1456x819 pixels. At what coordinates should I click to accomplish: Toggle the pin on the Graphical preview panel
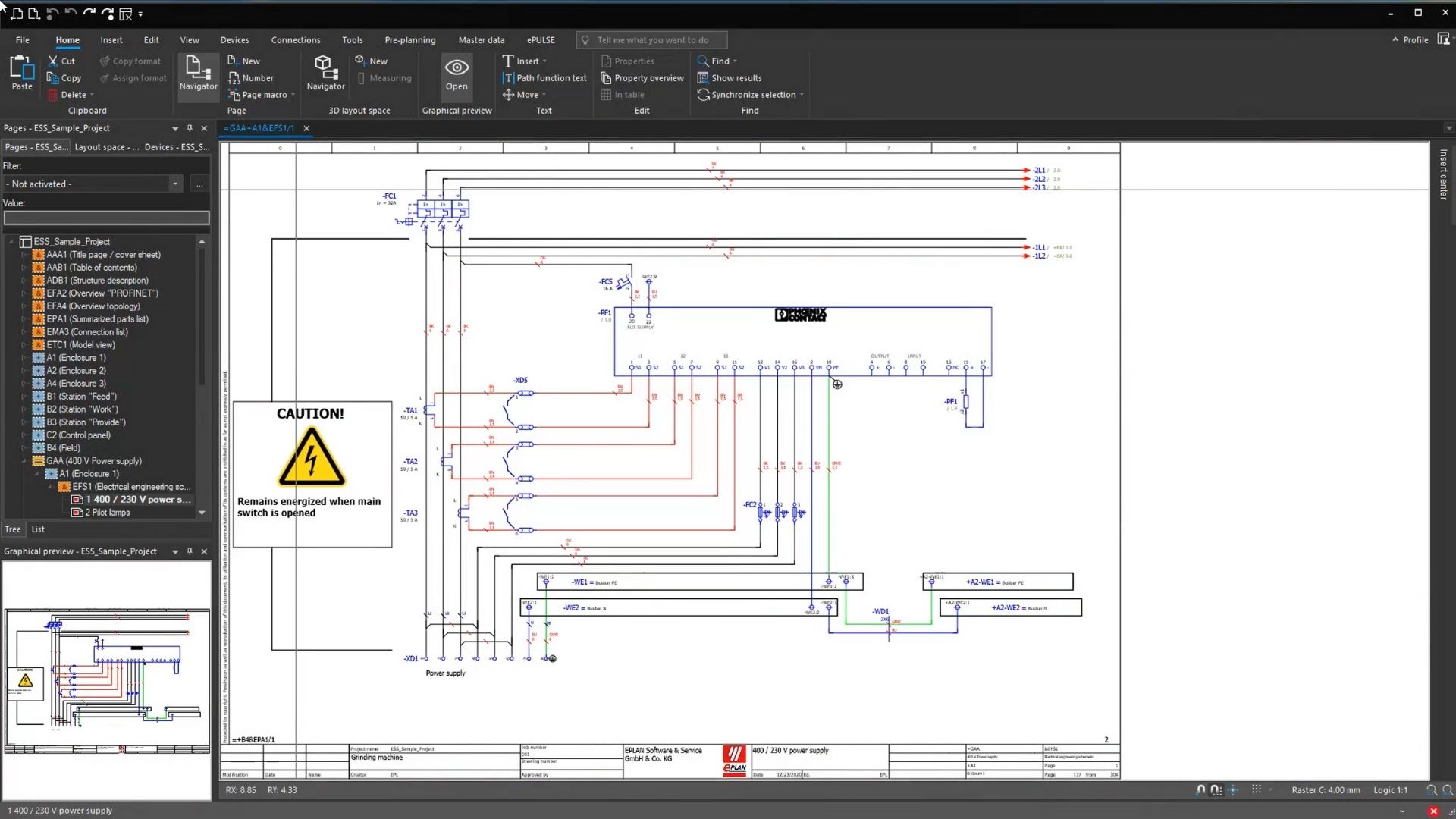pos(190,551)
